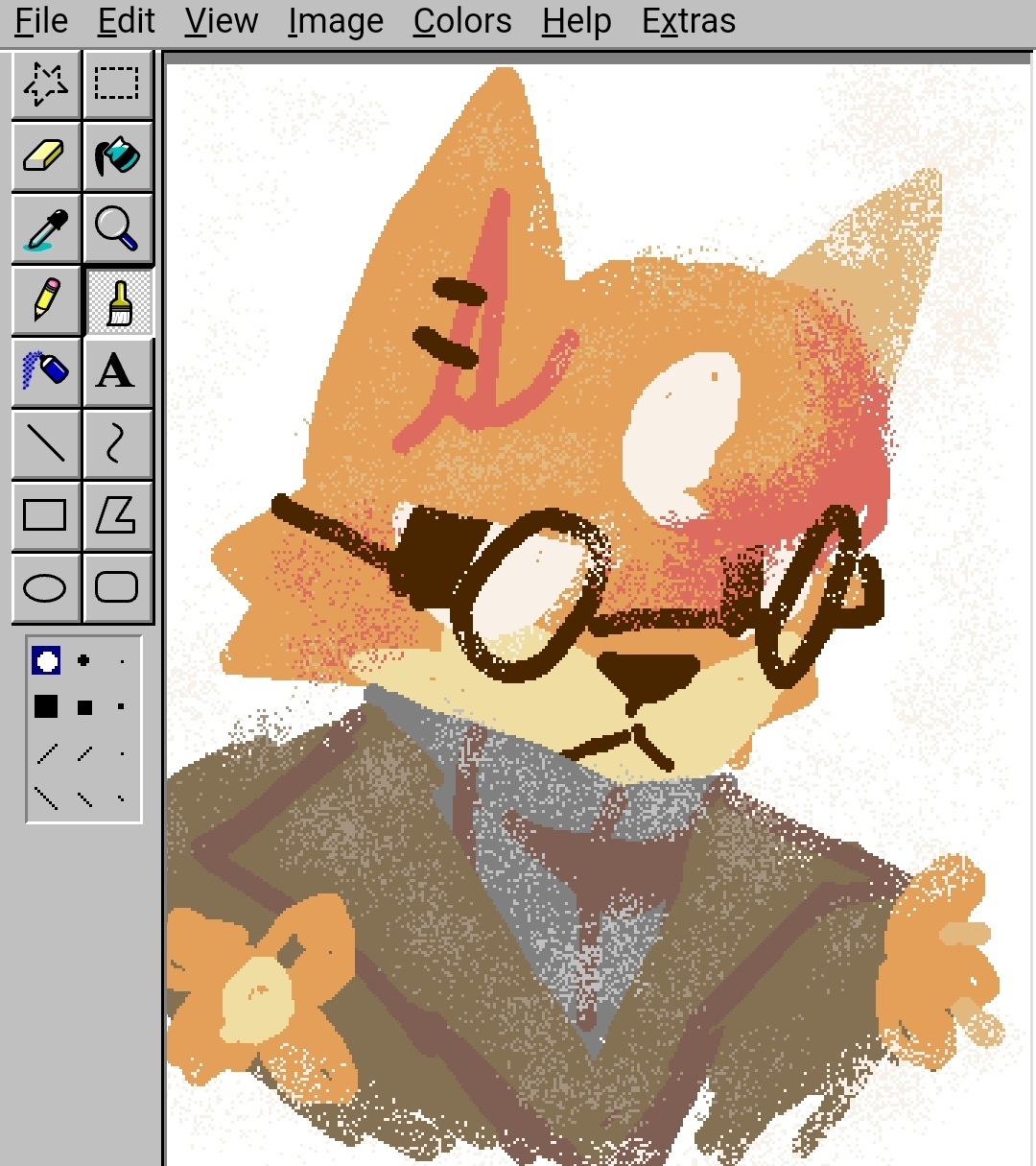Pick the large backslash diagonal brush shape
Image resolution: width=1036 pixels, height=1166 pixels.
click(x=46, y=797)
